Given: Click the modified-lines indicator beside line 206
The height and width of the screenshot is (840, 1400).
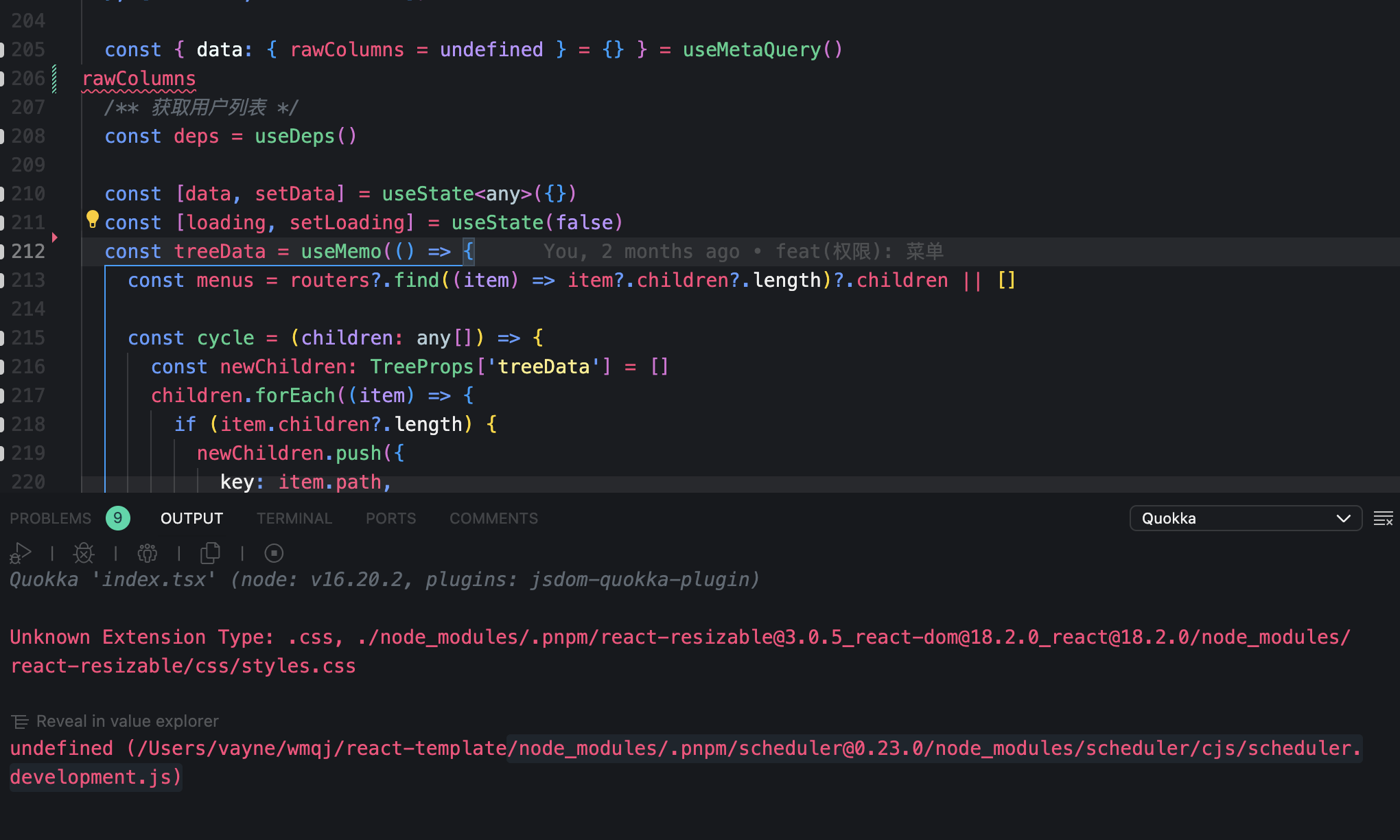Looking at the screenshot, I should click(x=55, y=78).
